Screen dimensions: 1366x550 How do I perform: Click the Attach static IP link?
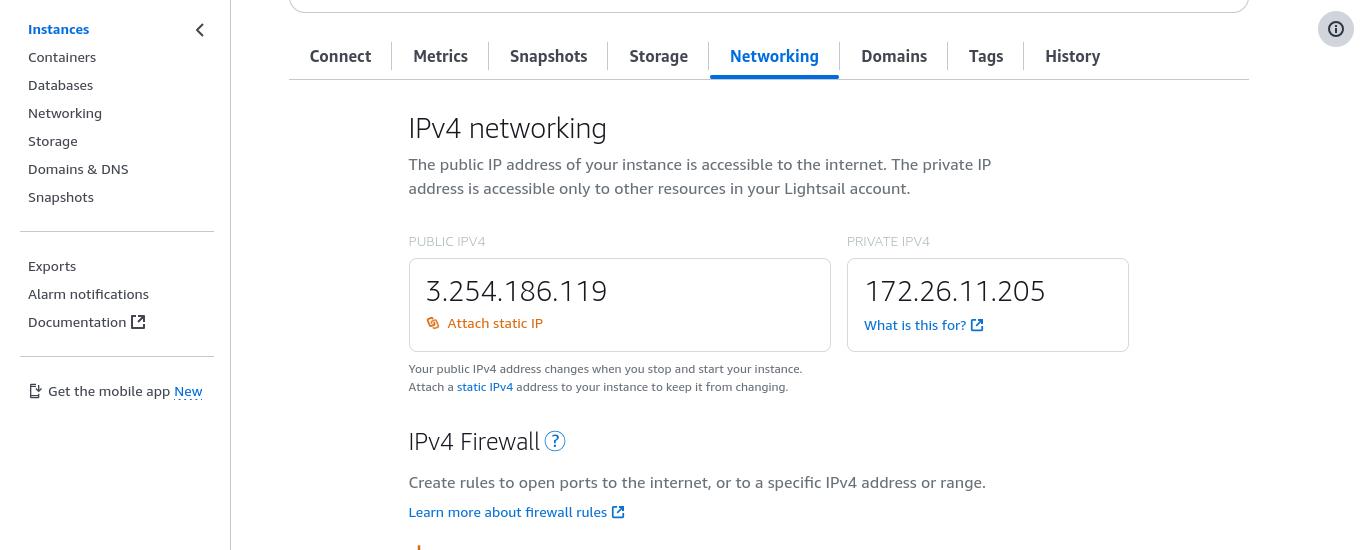(495, 323)
